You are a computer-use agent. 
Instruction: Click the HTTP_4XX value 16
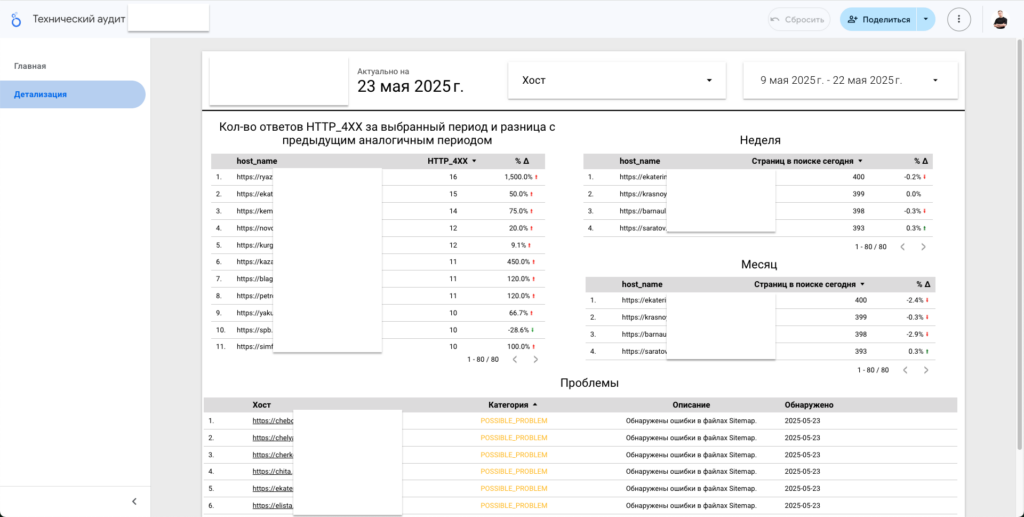[x=453, y=177]
